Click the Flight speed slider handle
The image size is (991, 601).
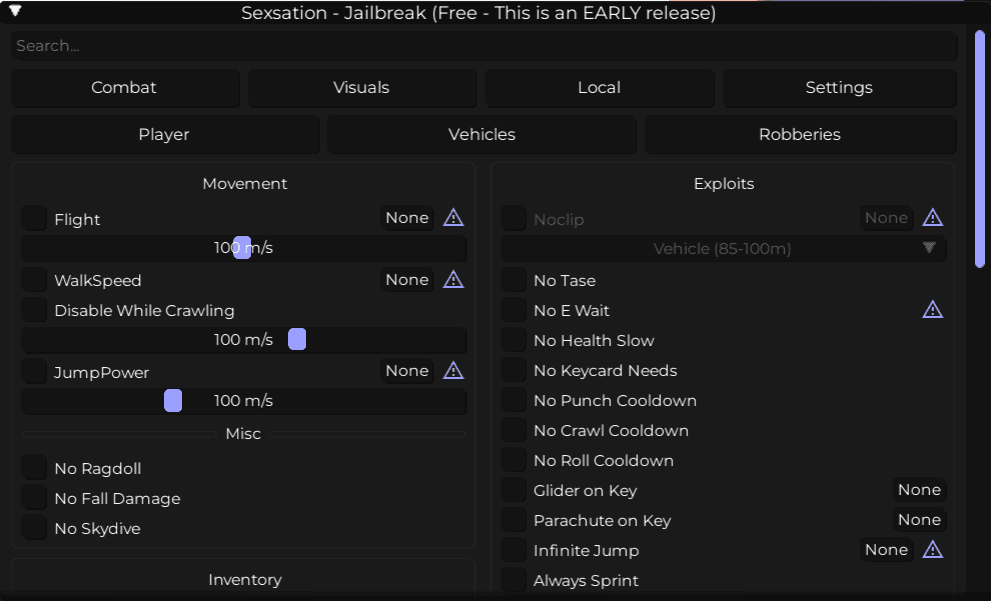click(x=242, y=248)
